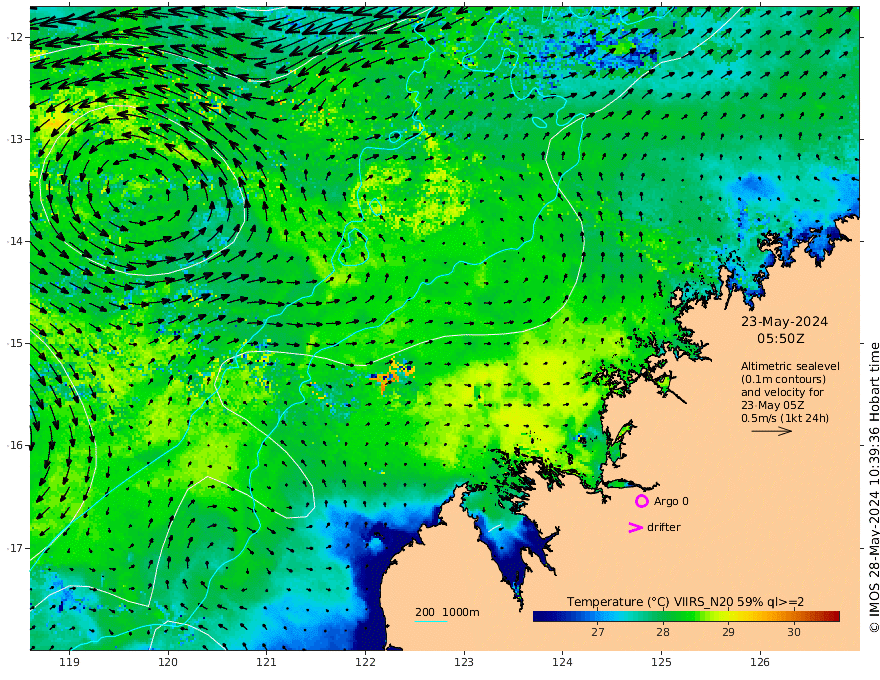Click the 'Argo 0' legend label
The width and height of the screenshot is (880, 680).
(x=671, y=501)
